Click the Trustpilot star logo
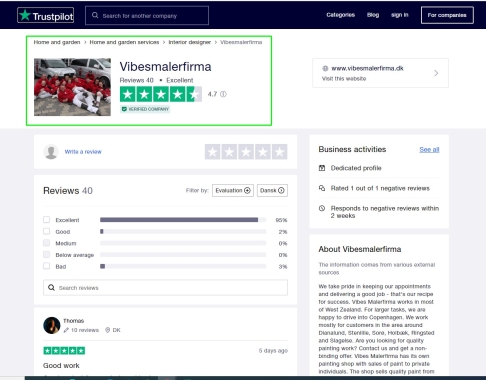The image size is (486, 380). [x=25, y=15]
